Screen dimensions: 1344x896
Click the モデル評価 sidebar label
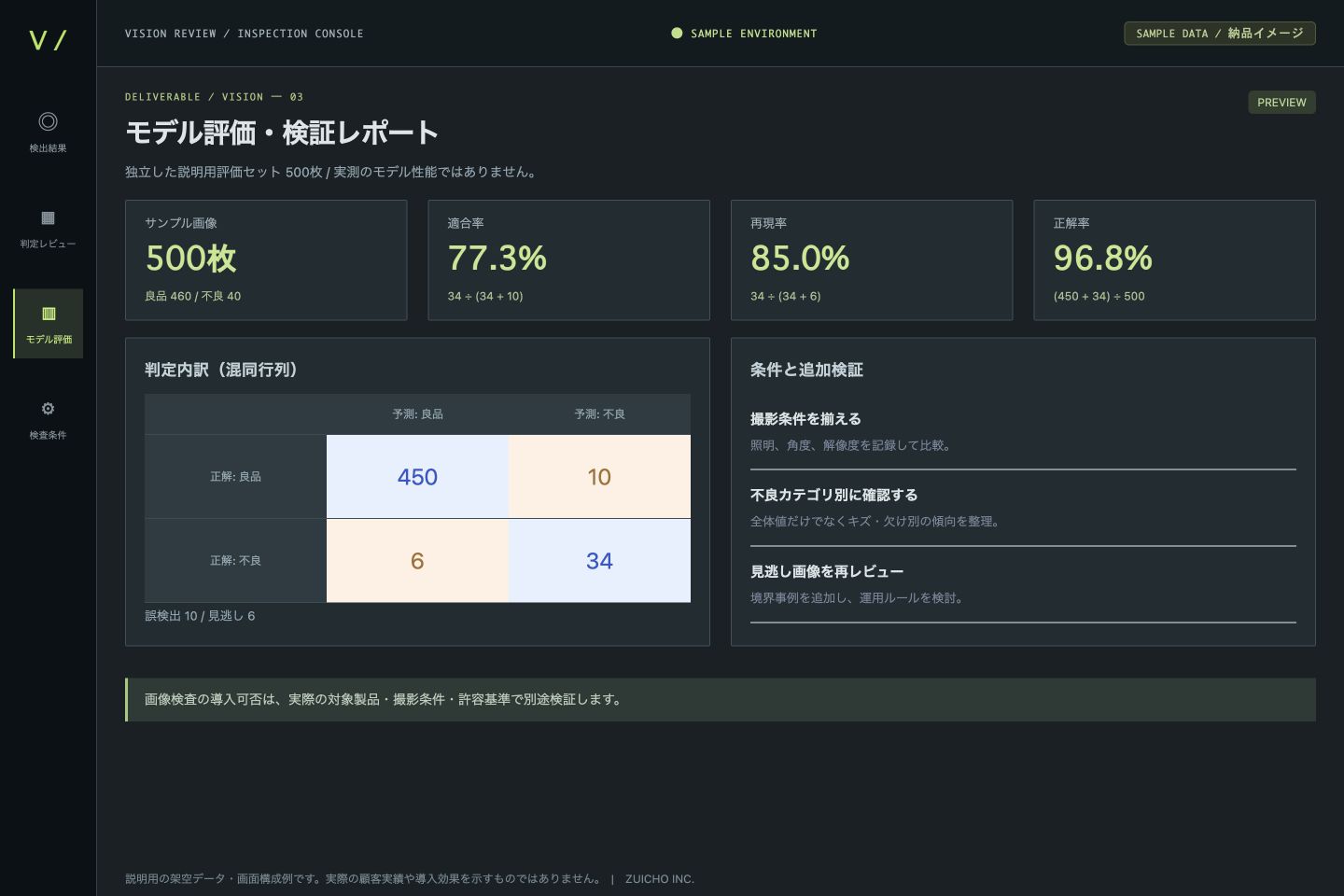(49, 340)
